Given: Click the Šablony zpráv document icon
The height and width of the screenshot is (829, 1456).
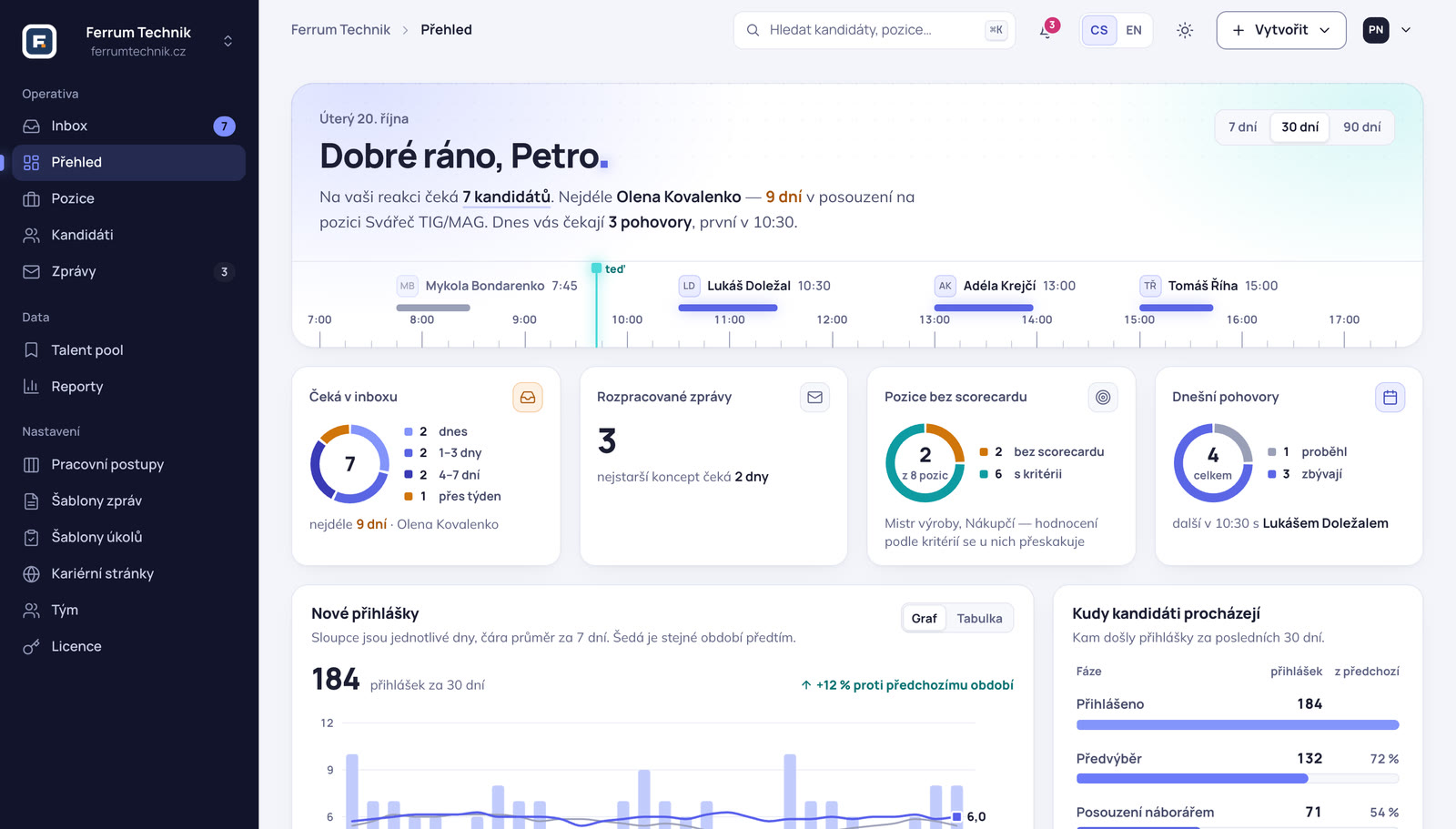Looking at the screenshot, I should 31,500.
